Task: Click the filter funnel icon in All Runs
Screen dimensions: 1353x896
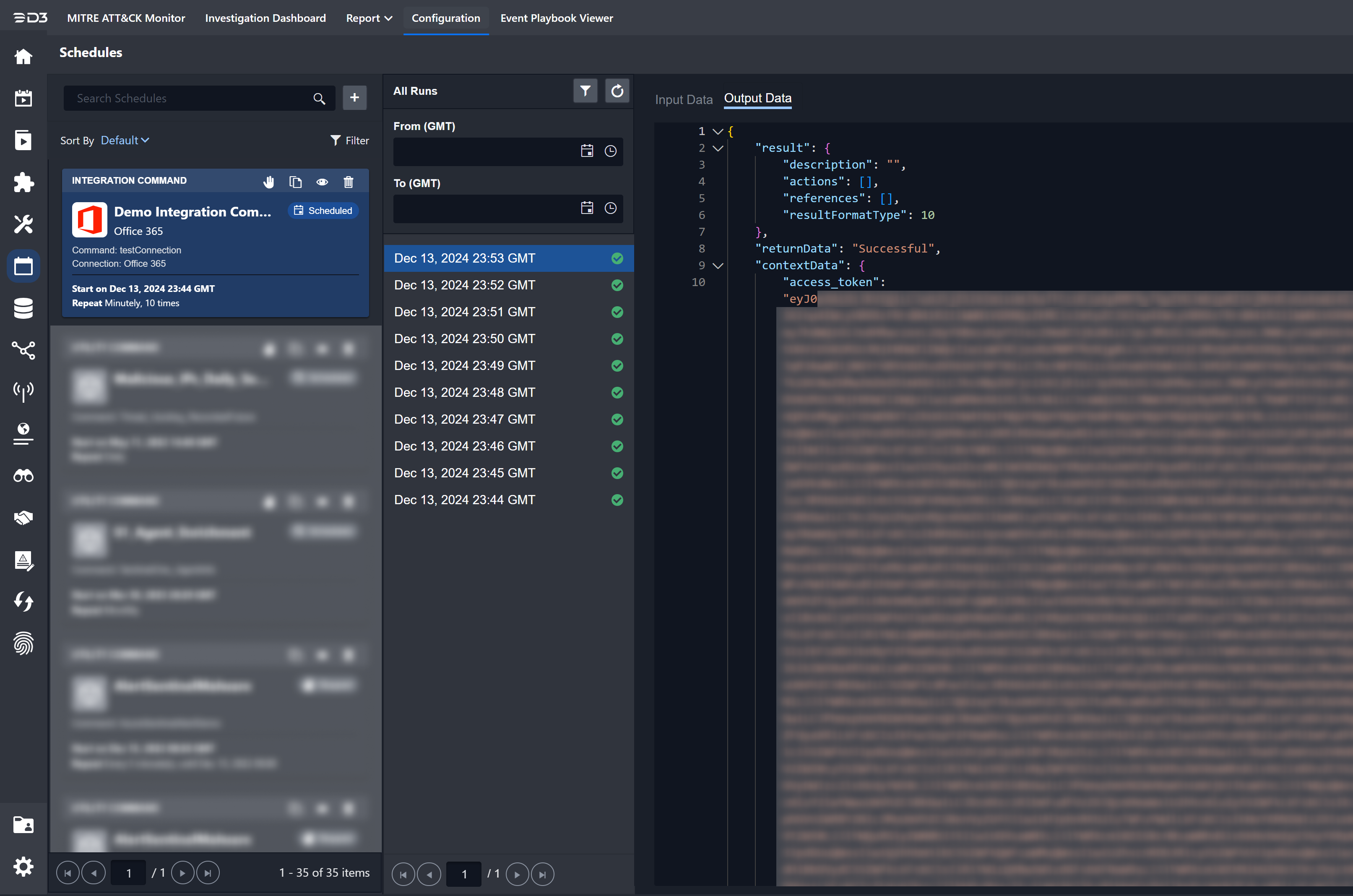Action: click(x=585, y=91)
